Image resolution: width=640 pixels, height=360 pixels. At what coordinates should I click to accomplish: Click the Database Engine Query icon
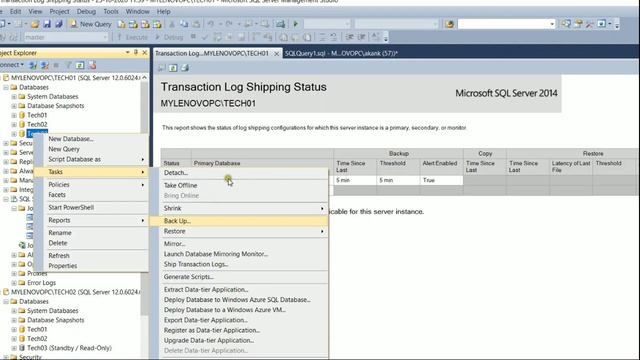pos(121,24)
